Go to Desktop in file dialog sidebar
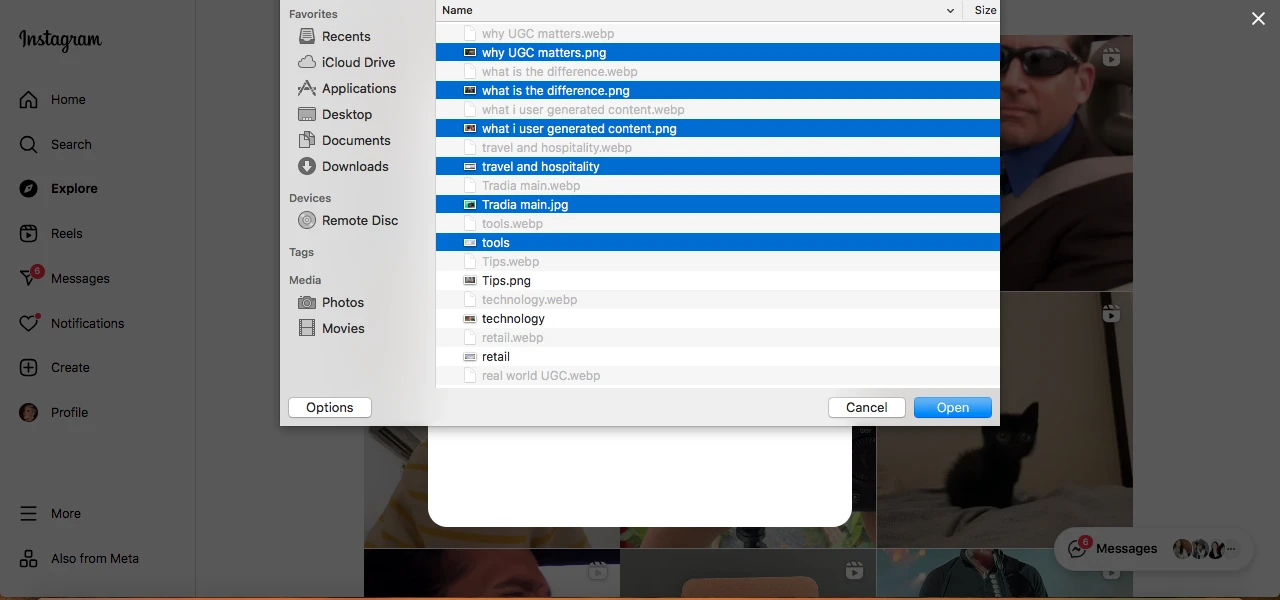 pyautogui.click(x=347, y=115)
